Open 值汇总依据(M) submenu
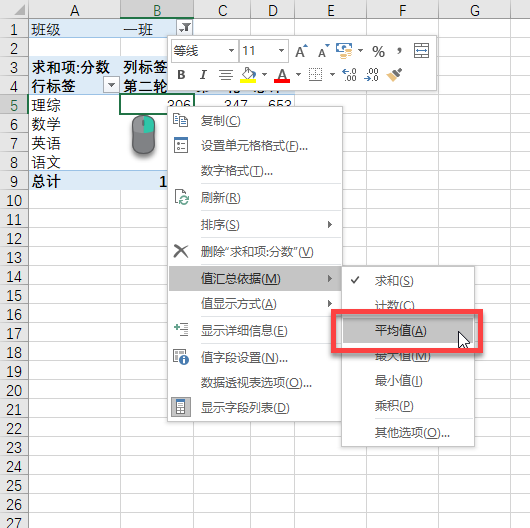Viewport: 530px width, 528px height. coord(255,279)
